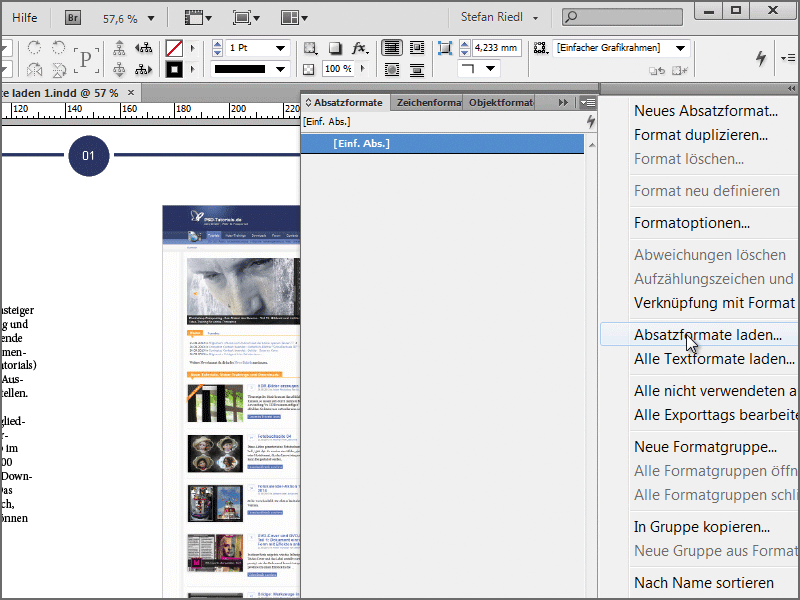
Task: Click the search field magnifier icon
Action: point(571,17)
